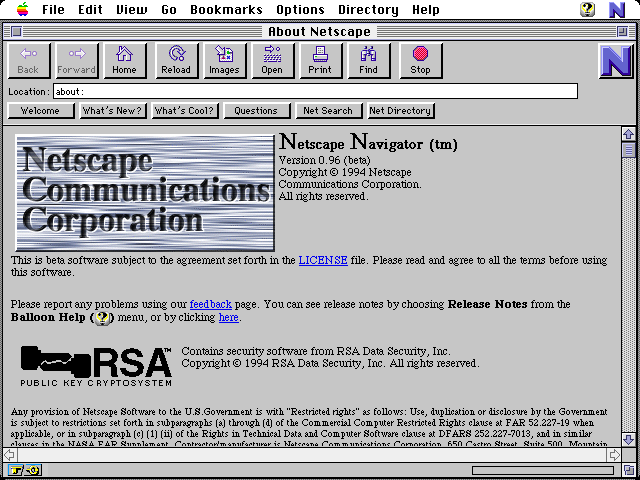Click the Net Search button
Image resolution: width=640 pixels, height=480 pixels.
pos(329,111)
